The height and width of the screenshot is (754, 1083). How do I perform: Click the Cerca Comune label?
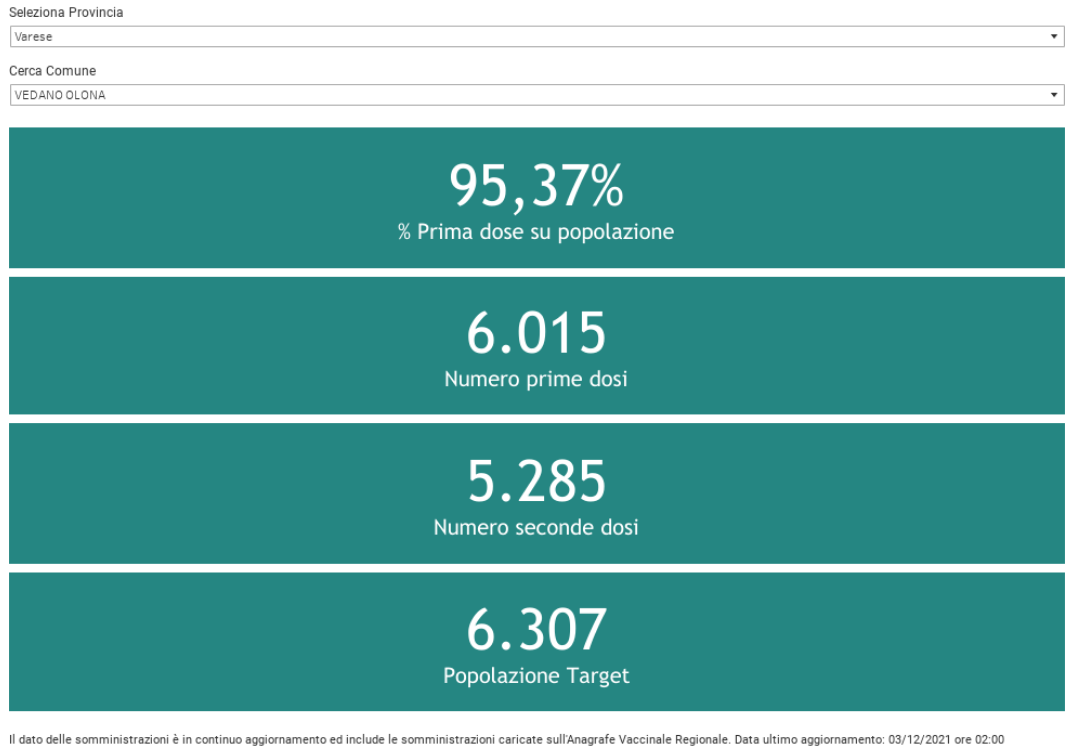tap(52, 71)
